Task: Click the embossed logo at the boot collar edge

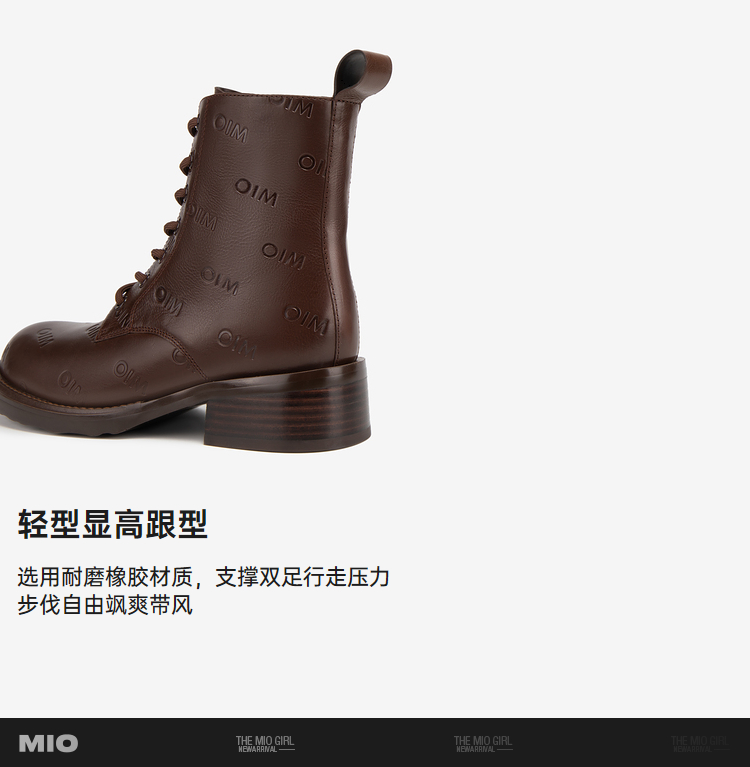Action: pos(293,107)
